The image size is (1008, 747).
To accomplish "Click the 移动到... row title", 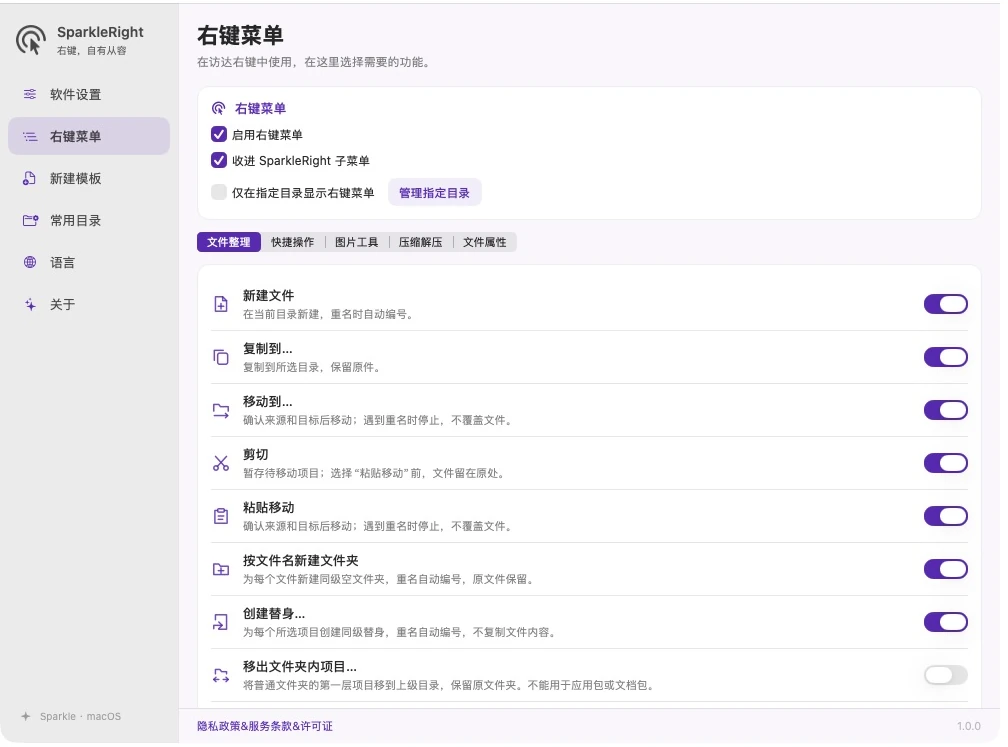I will (x=267, y=402).
